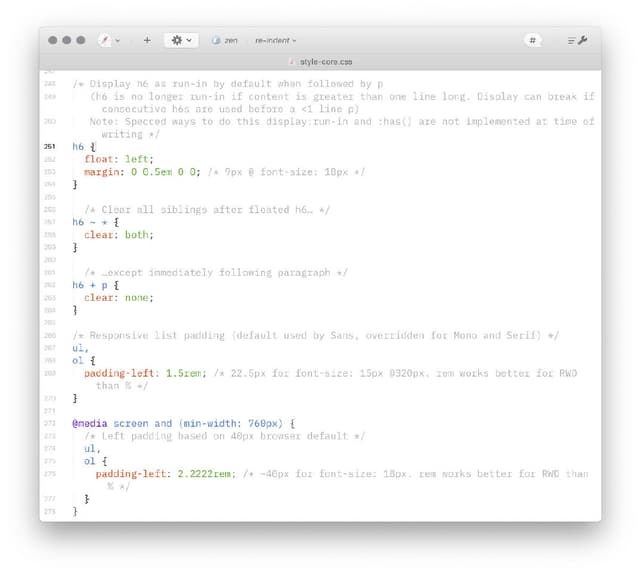640x573 pixels.
Task: Click the green maximize window button
Action: (81, 40)
